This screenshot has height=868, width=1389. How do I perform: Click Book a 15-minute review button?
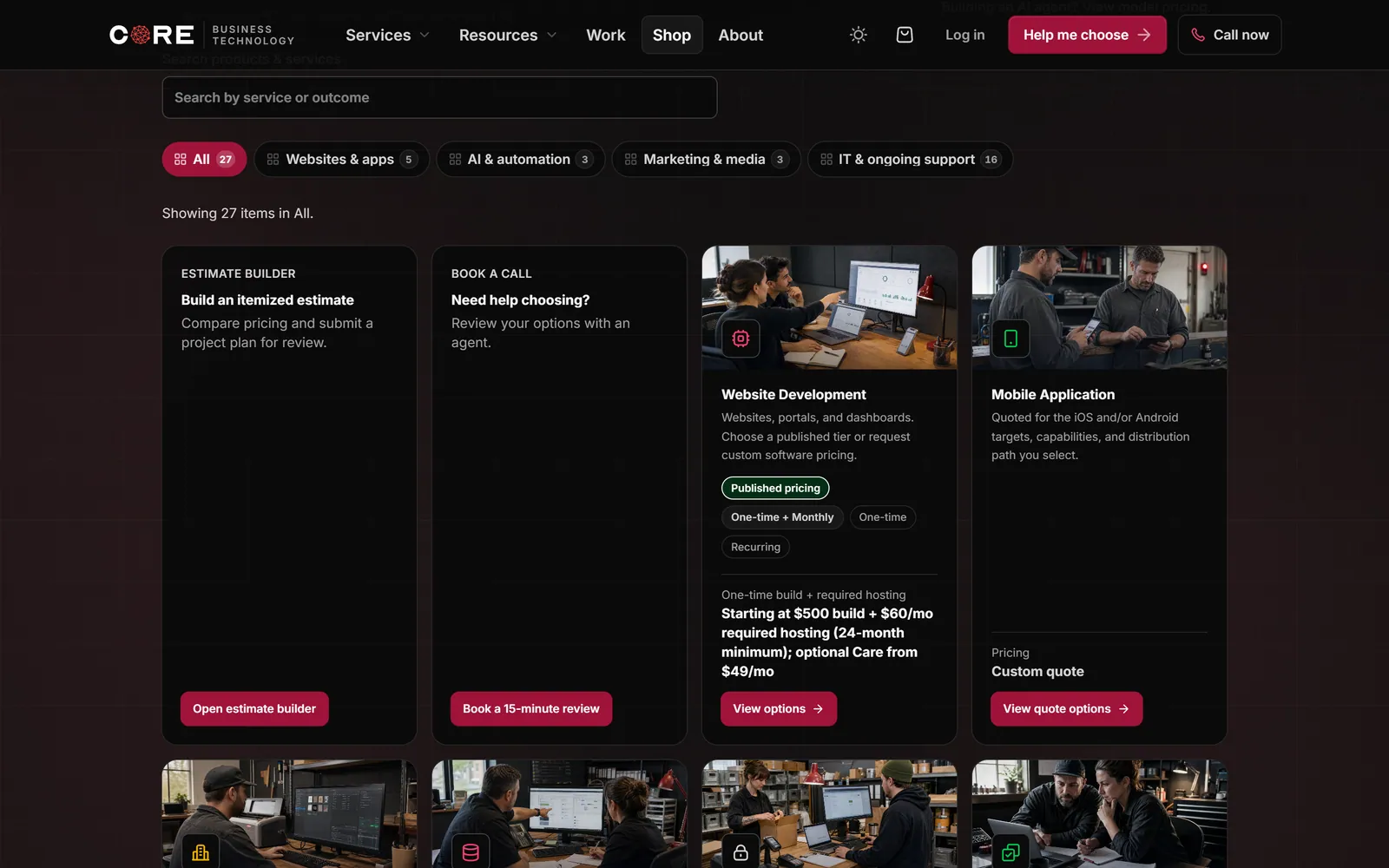click(x=531, y=709)
